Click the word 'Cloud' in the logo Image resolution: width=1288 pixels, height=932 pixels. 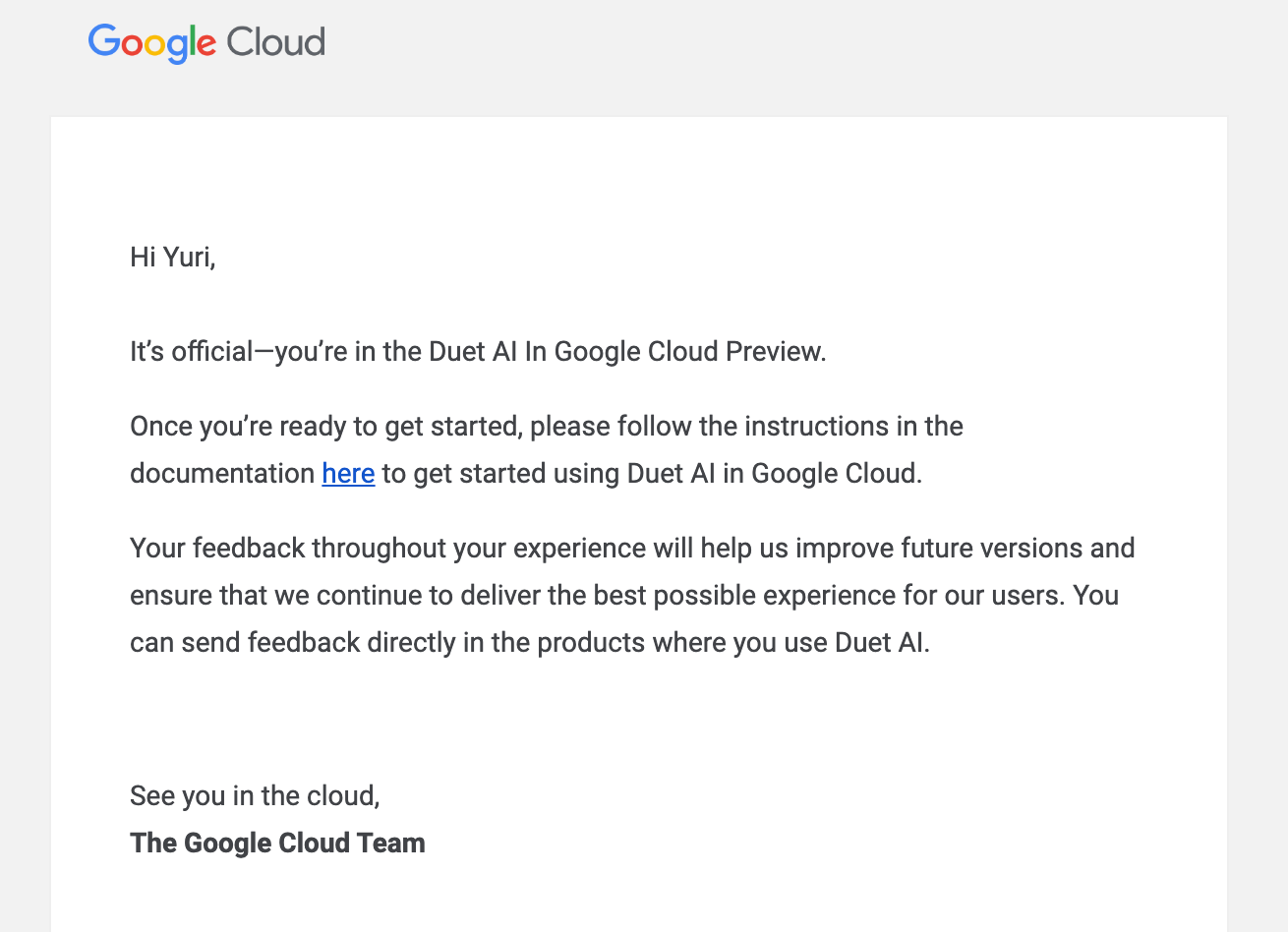tap(276, 42)
